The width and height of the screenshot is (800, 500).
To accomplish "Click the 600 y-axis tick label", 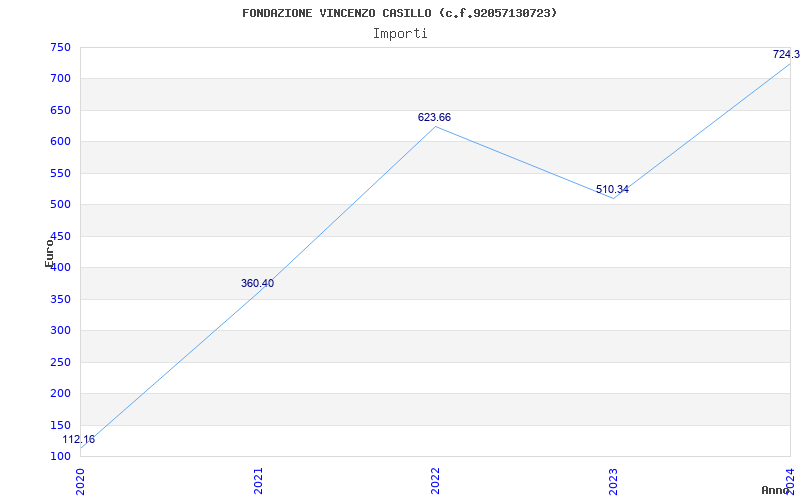I will click(60, 141).
